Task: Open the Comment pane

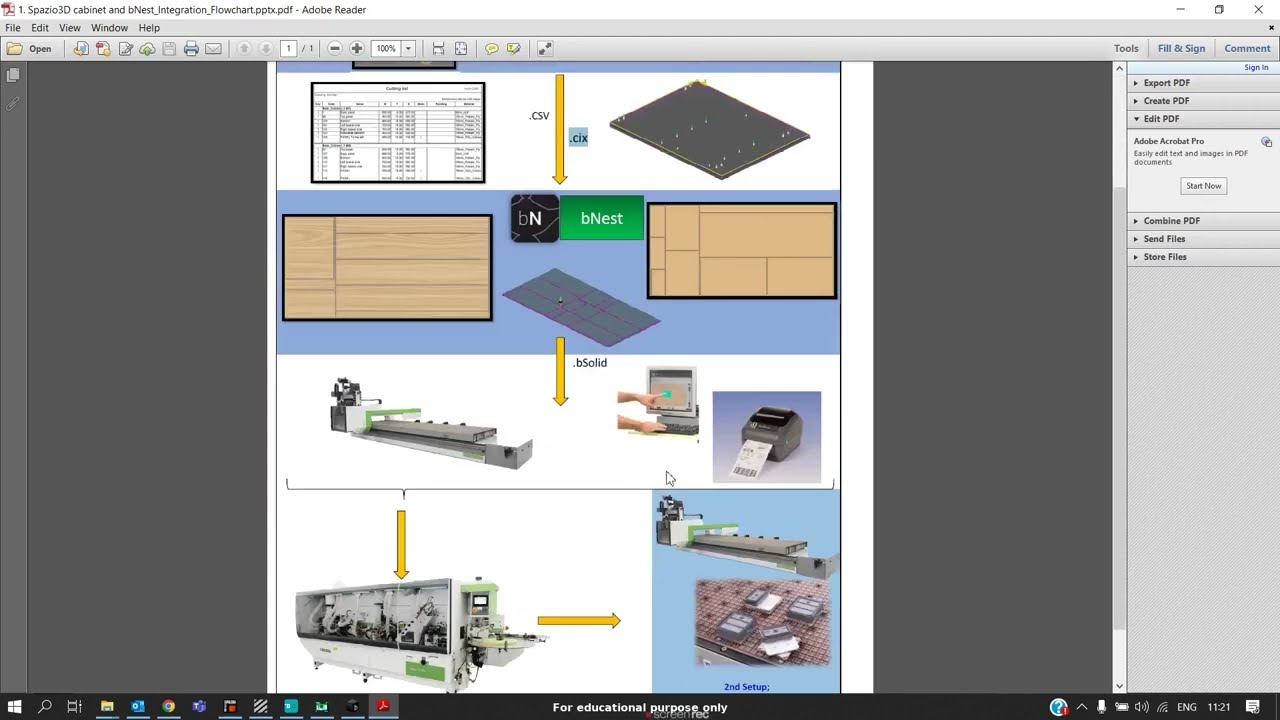Action: pos(1247,48)
